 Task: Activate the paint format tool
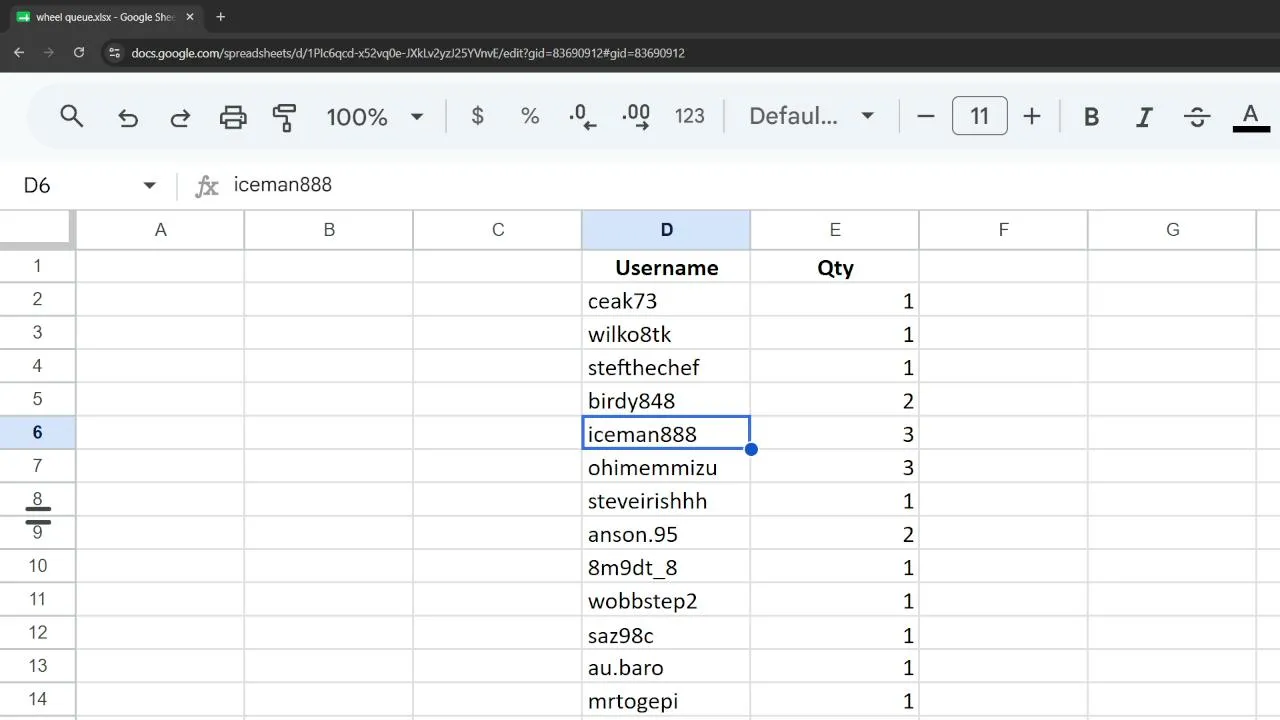click(x=285, y=117)
